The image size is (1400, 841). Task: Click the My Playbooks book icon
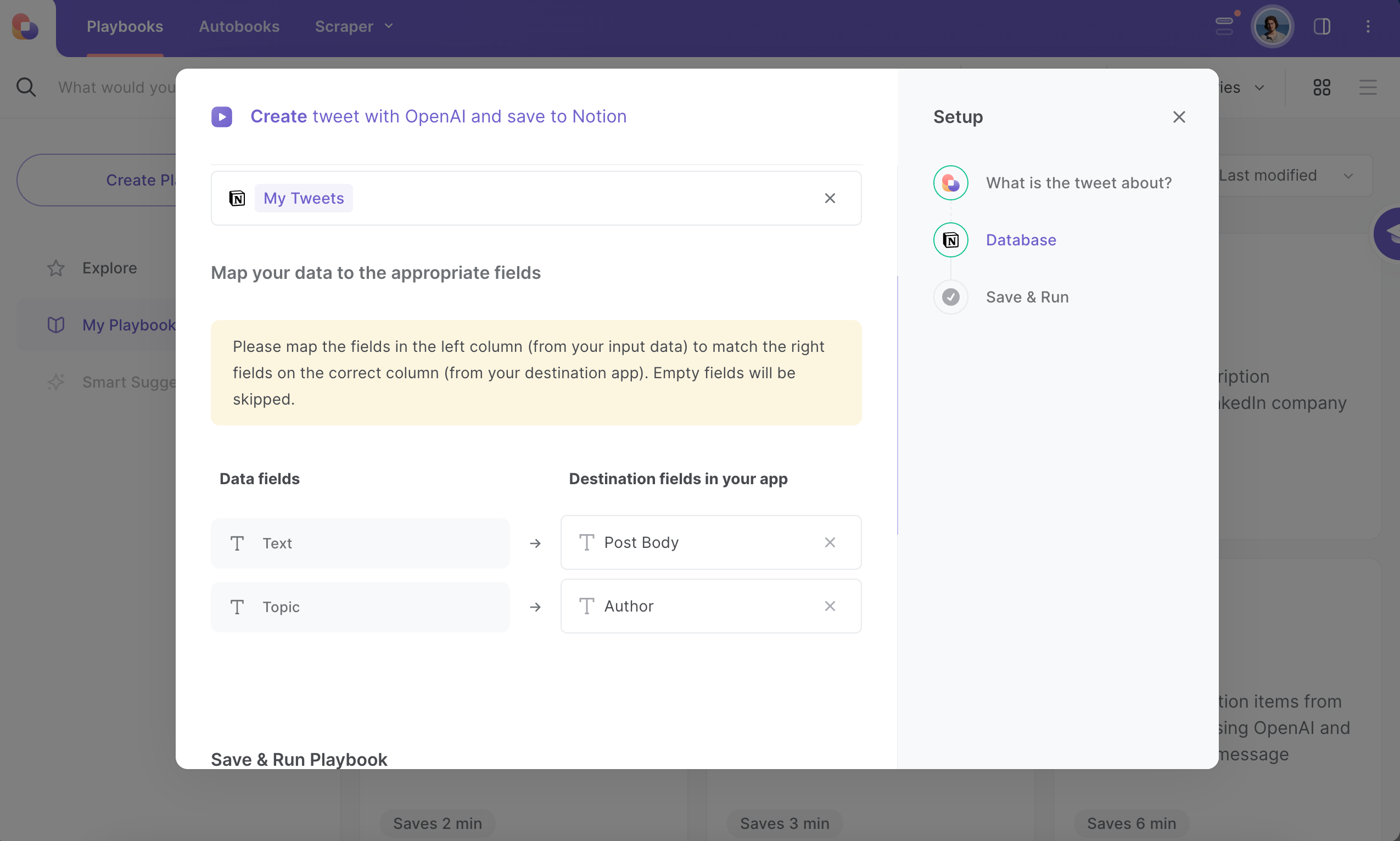55,325
